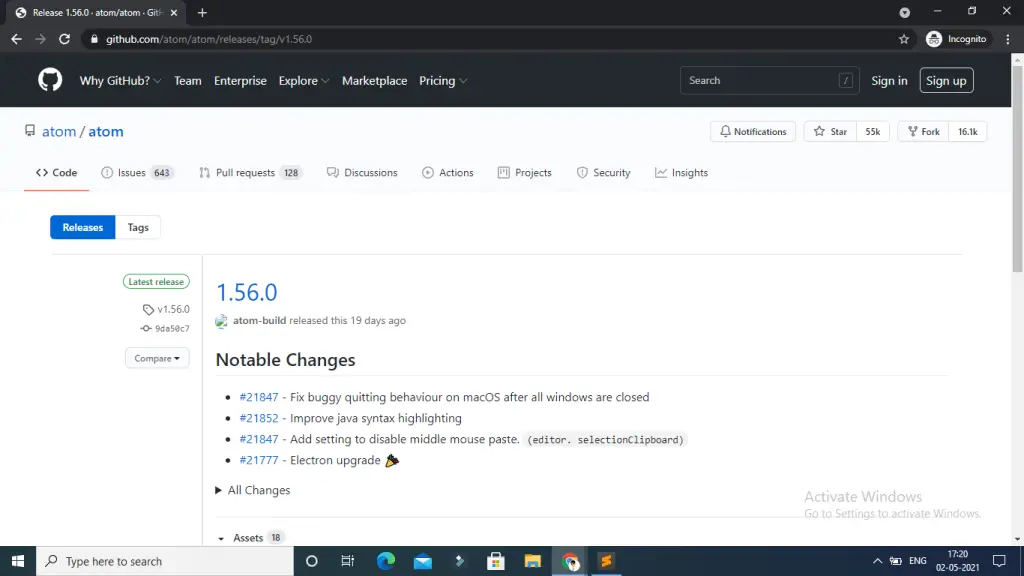Open the atom-build author link
This screenshot has height=576, width=1024.
pos(259,321)
